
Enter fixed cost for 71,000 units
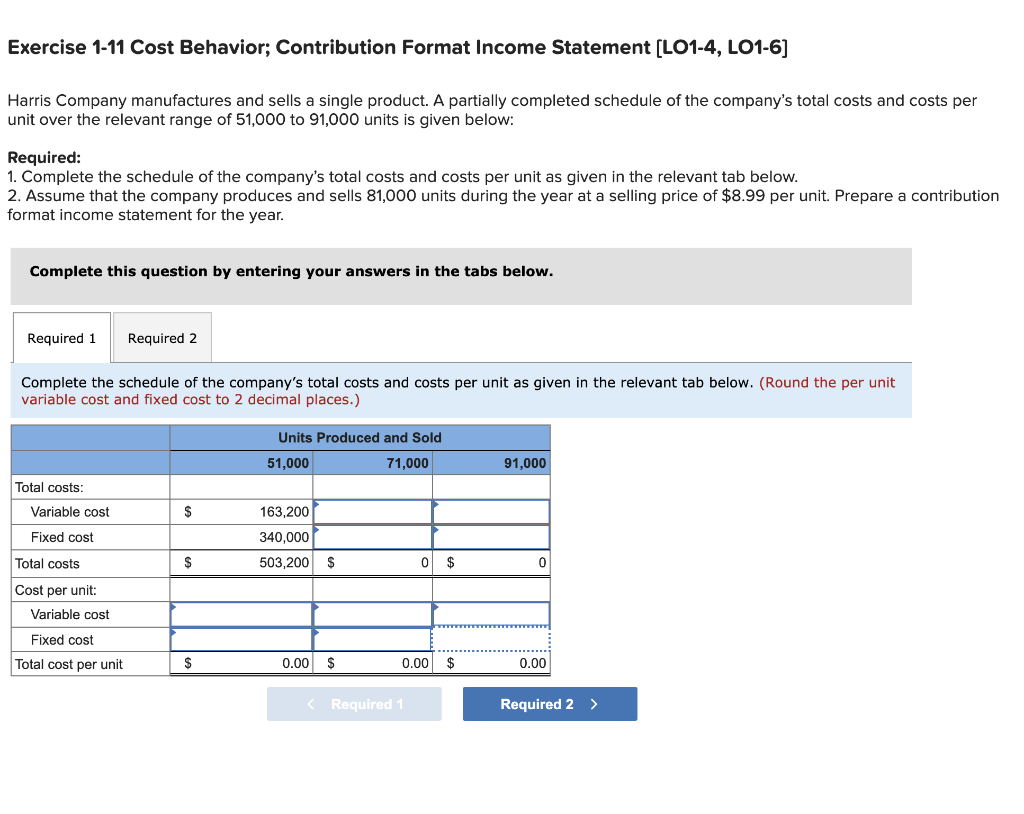[x=372, y=537]
